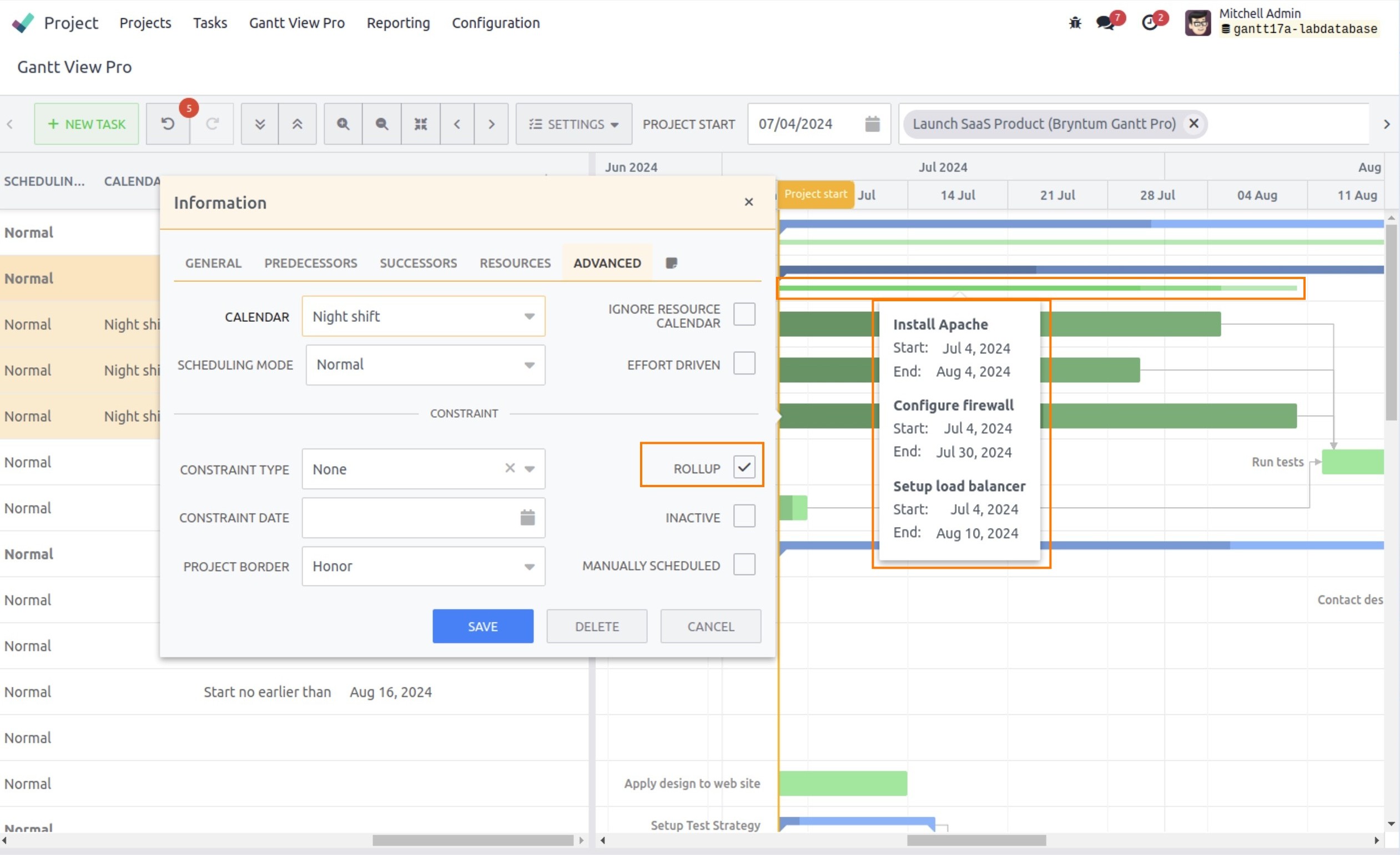Open the SETTINGS dropdown menu
Viewport: 1400px width, 855px height.
(573, 124)
